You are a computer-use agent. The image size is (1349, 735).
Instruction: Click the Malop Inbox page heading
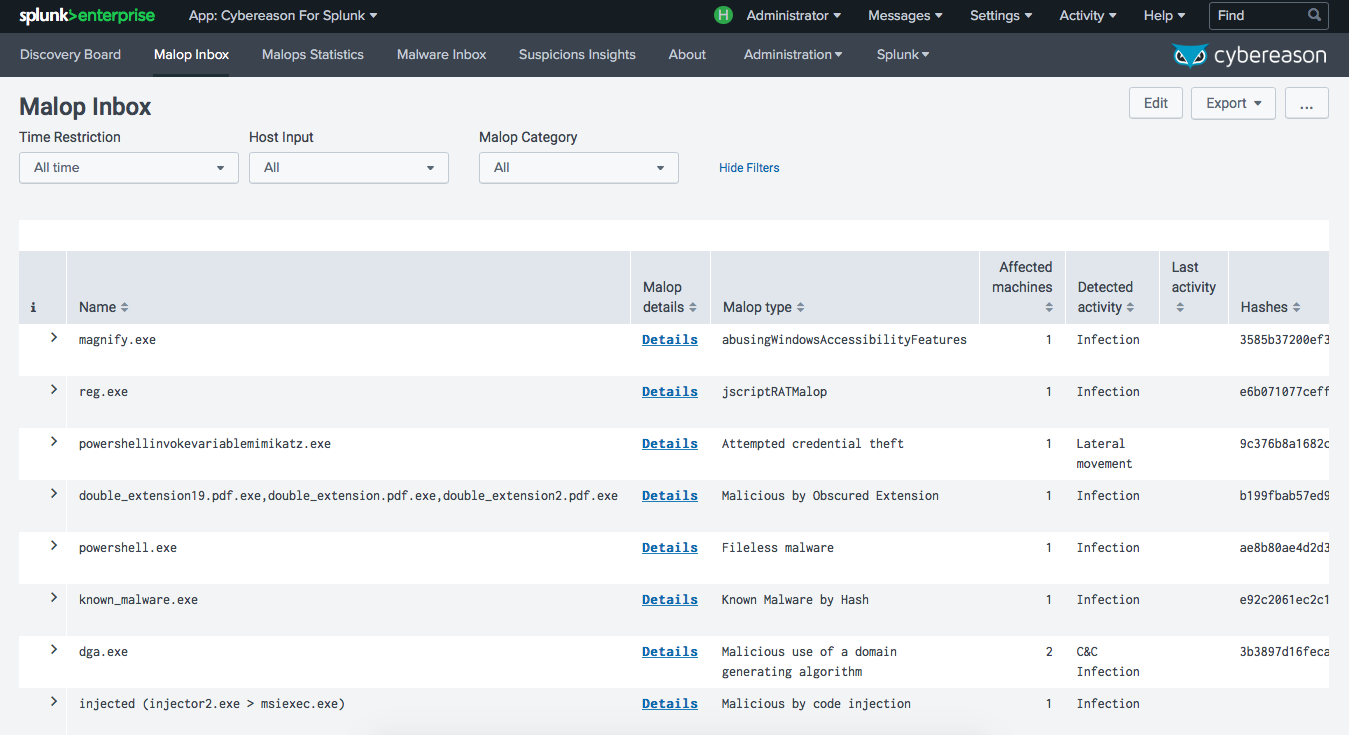[86, 107]
